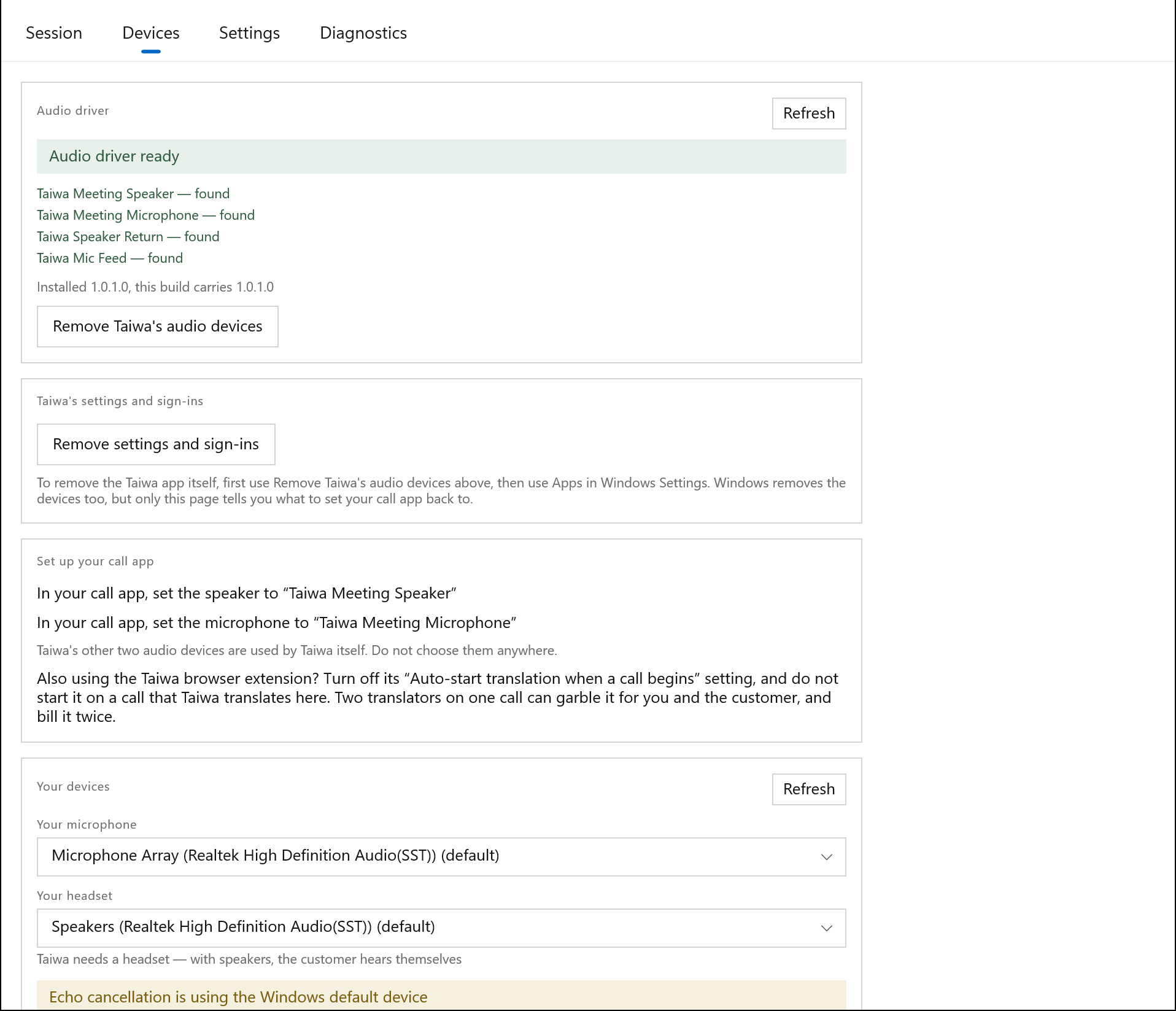The width and height of the screenshot is (1176, 1011).
Task: Select the Devices tab
Action: pos(151,33)
